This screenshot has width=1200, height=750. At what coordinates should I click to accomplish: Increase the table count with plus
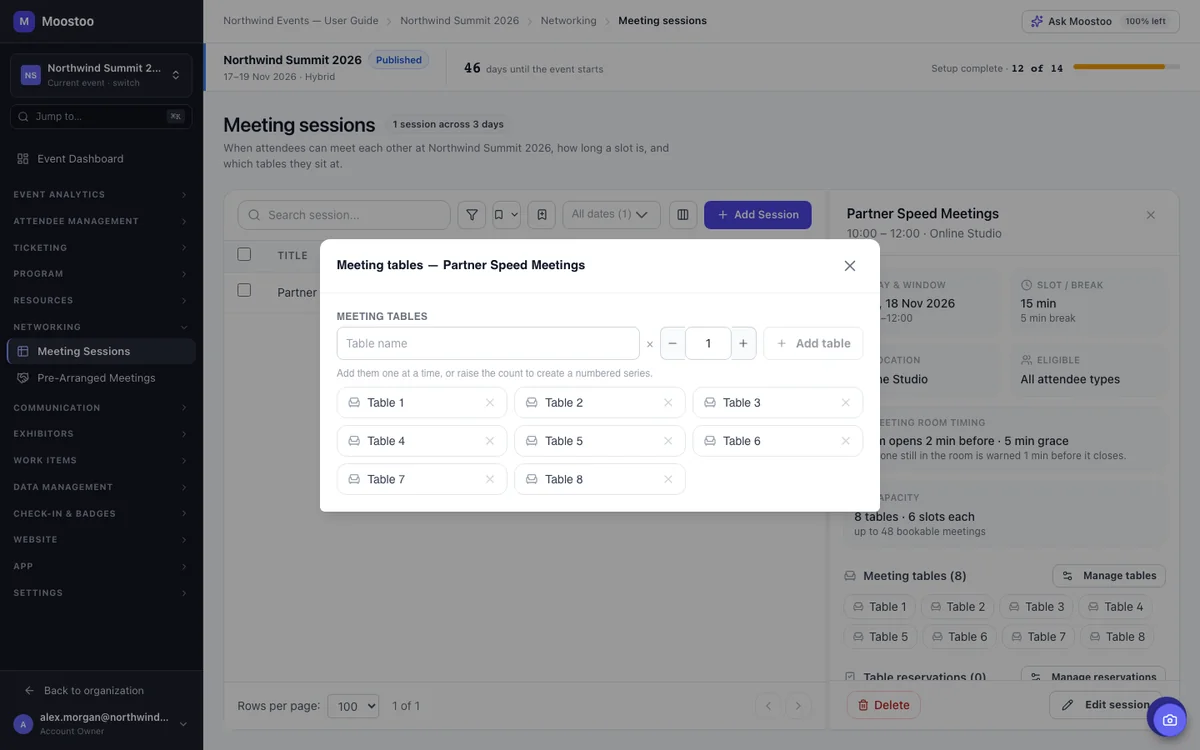point(743,343)
